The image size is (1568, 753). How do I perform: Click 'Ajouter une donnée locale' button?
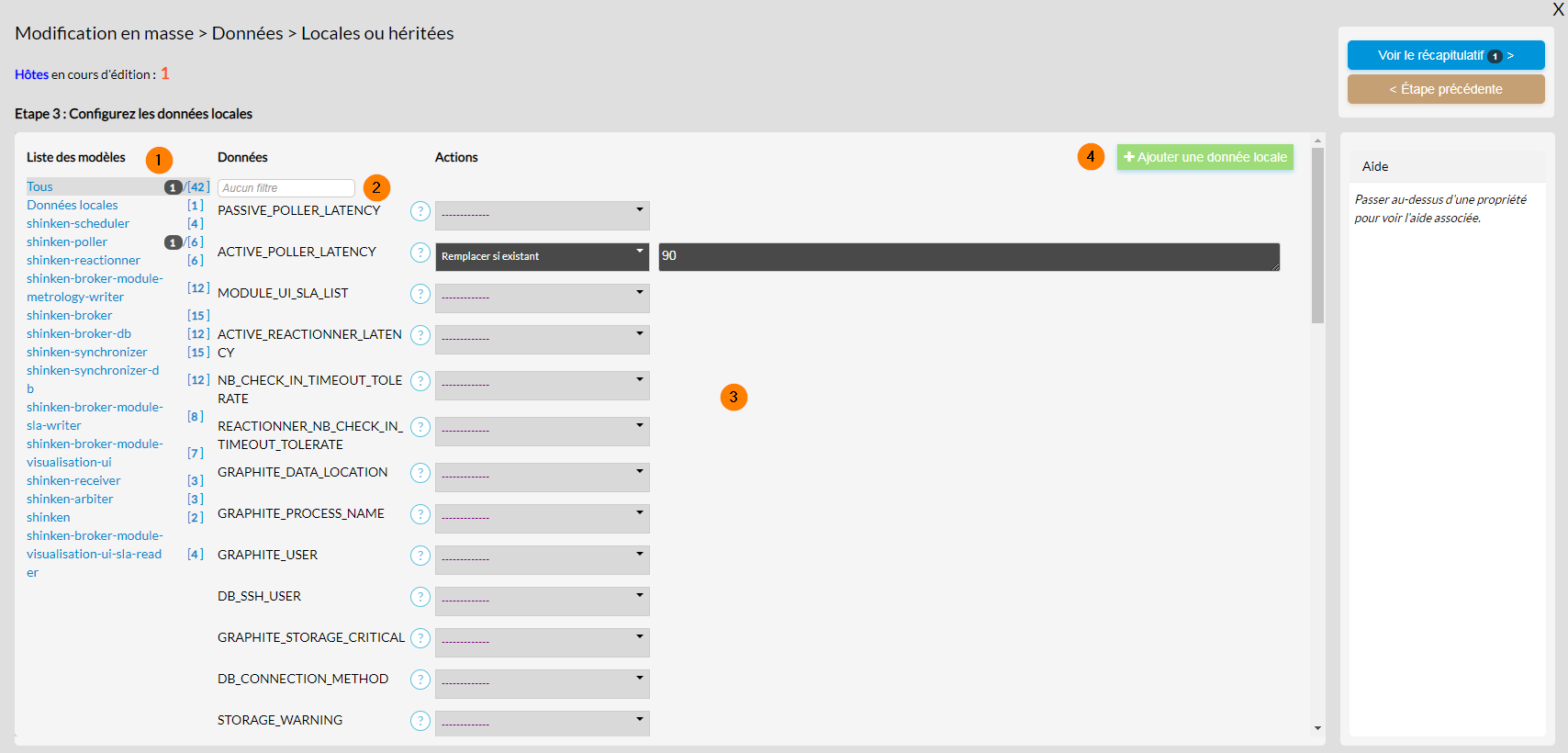[x=1204, y=157]
